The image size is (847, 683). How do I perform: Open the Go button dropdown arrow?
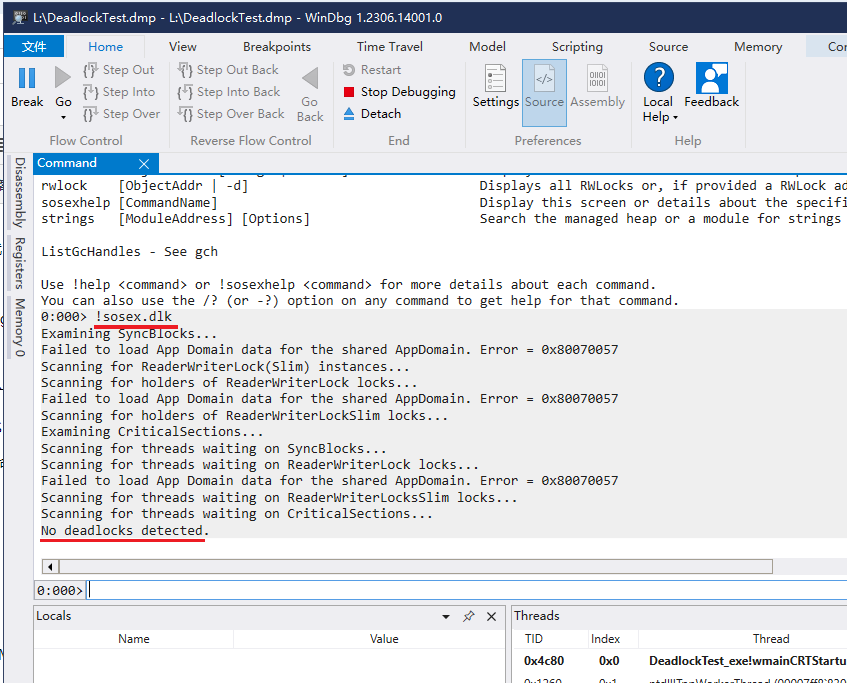(x=63, y=118)
